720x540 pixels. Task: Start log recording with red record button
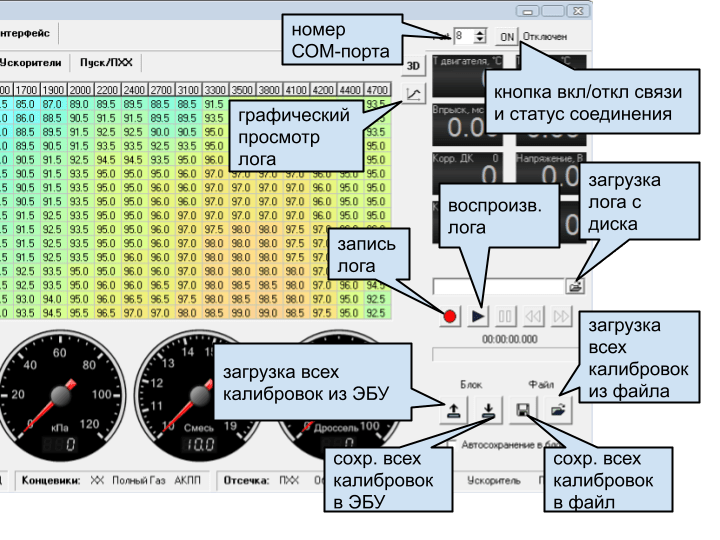[x=450, y=317]
